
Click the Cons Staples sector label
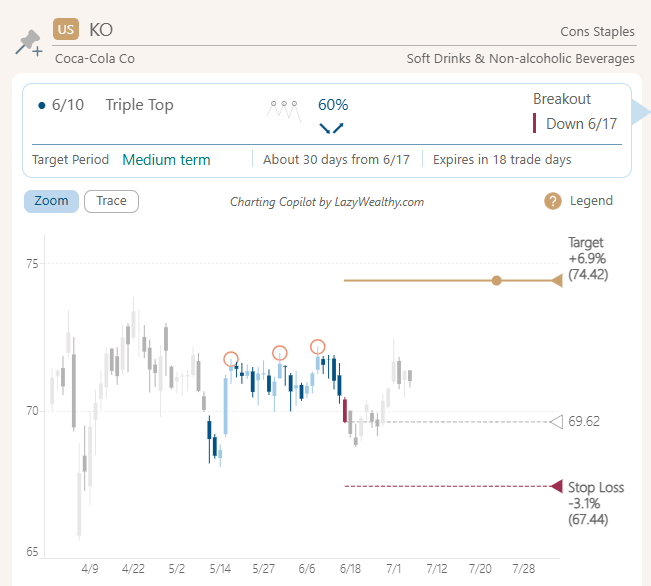tap(597, 32)
